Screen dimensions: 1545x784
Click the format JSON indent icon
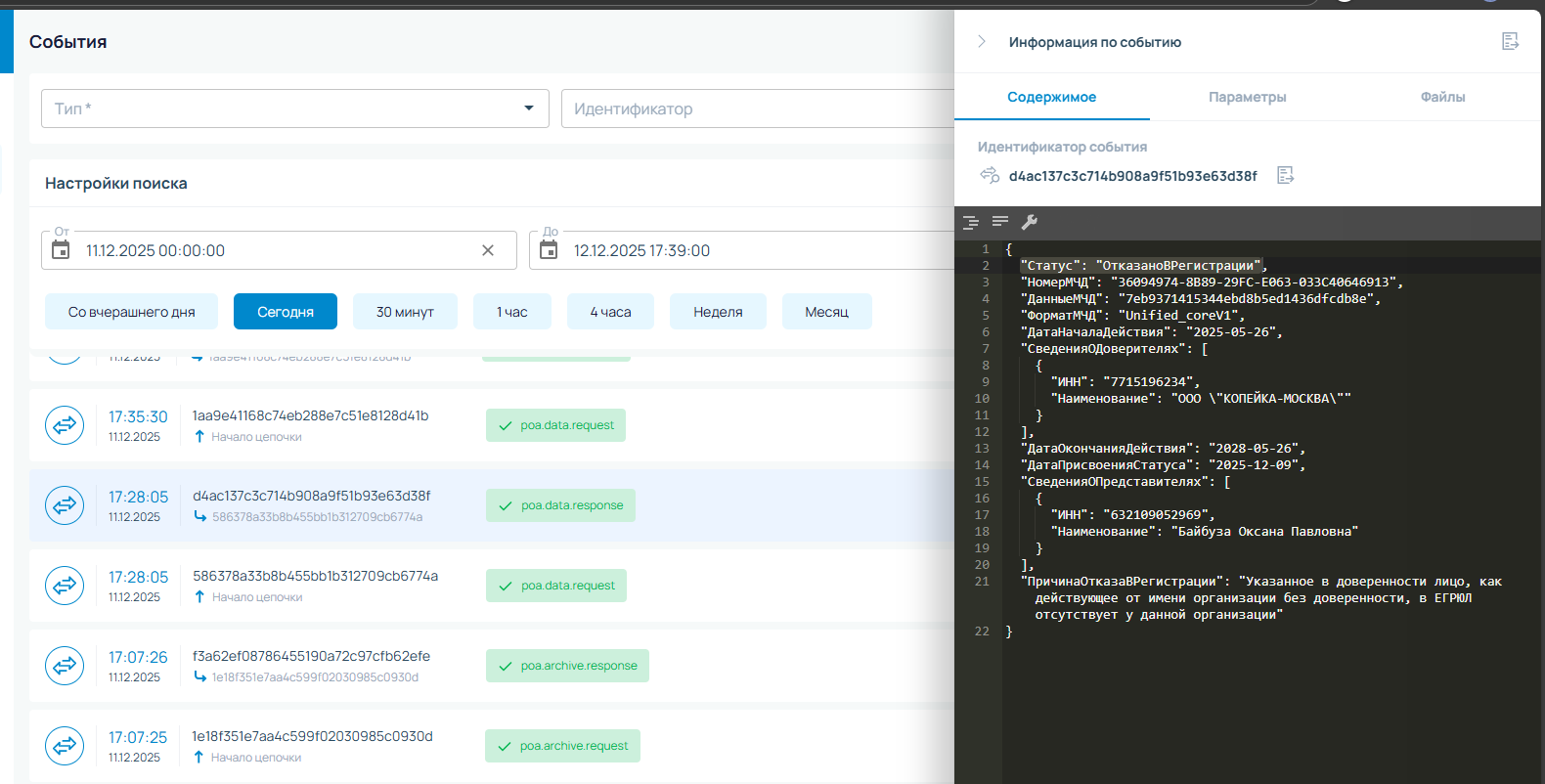pos(971,222)
